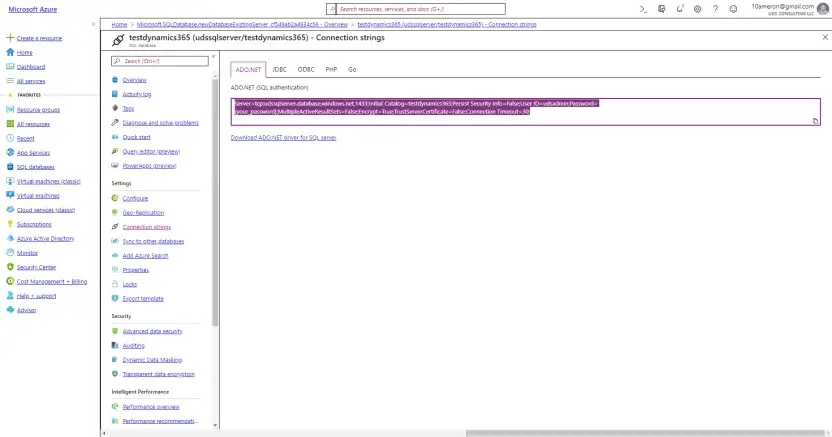Click the horizontal scrollbar thumb at bottom

pyautogui.click(x=645, y=433)
